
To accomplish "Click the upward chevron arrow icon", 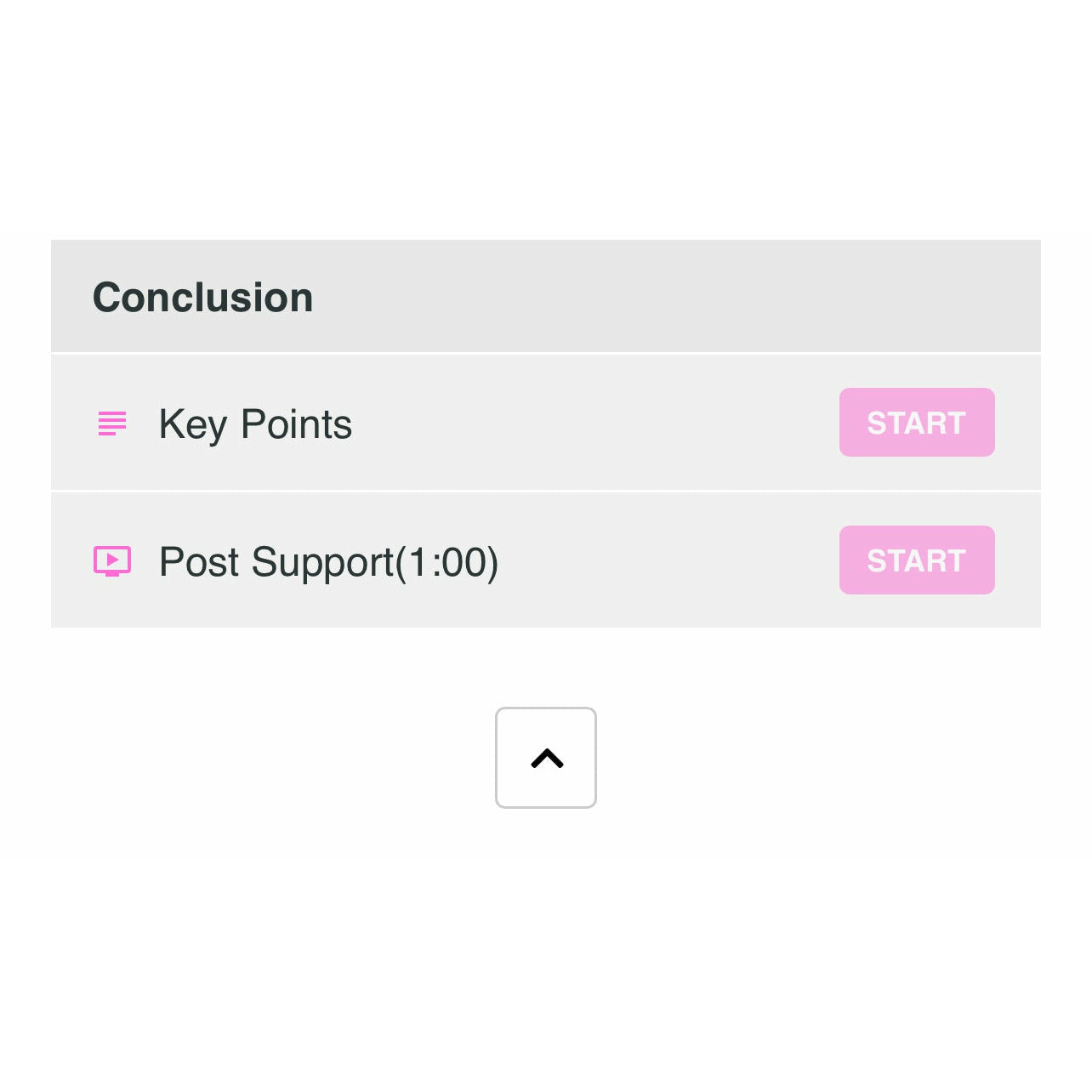I will 547,759.
